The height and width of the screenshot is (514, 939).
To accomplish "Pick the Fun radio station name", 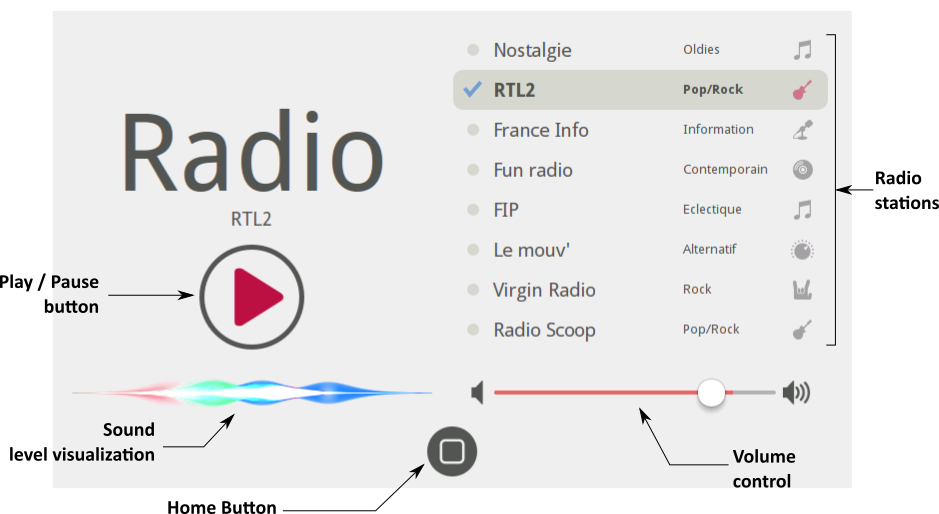I will (x=533, y=170).
